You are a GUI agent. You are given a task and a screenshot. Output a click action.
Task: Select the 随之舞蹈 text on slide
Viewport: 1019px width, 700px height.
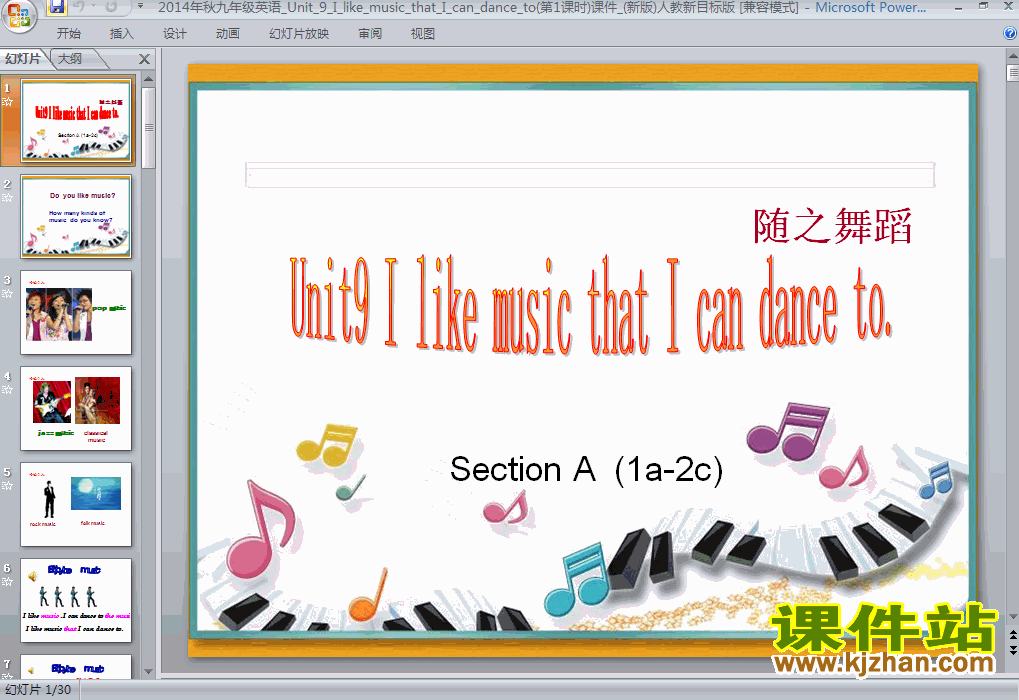coord(832,226)
